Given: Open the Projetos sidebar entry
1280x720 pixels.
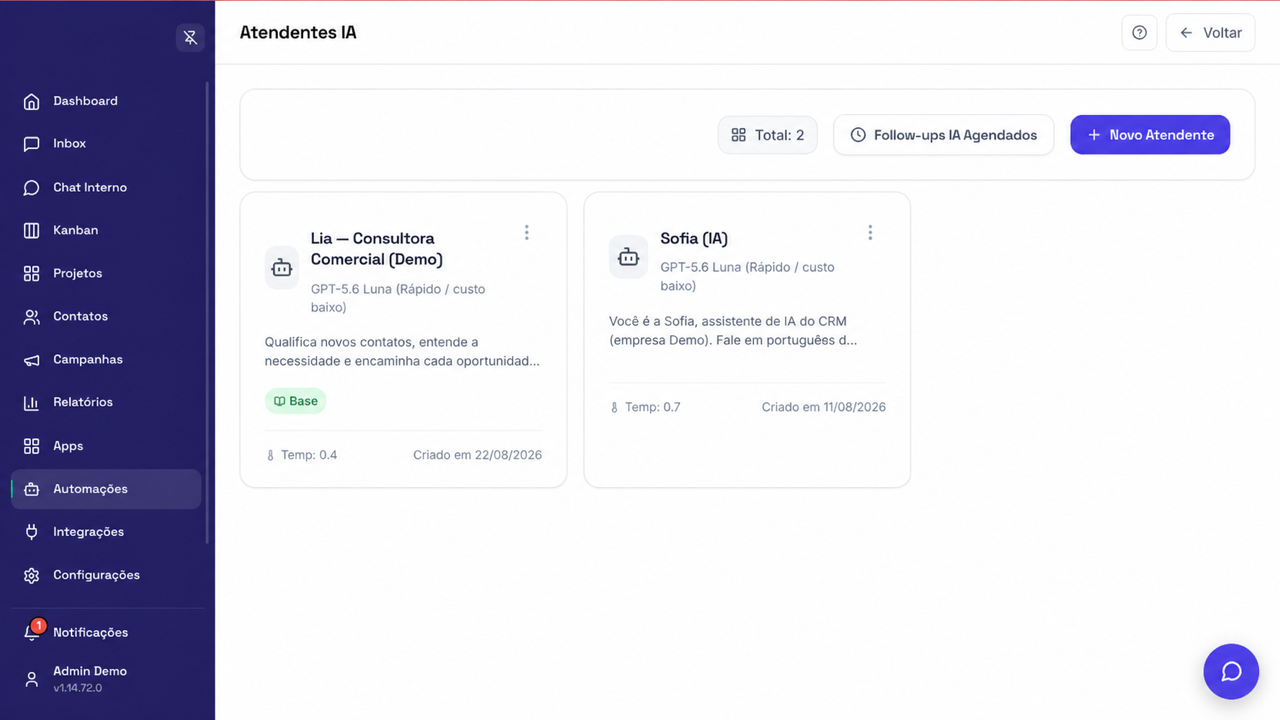Looking at the screenshot, I should pos(106,273).
